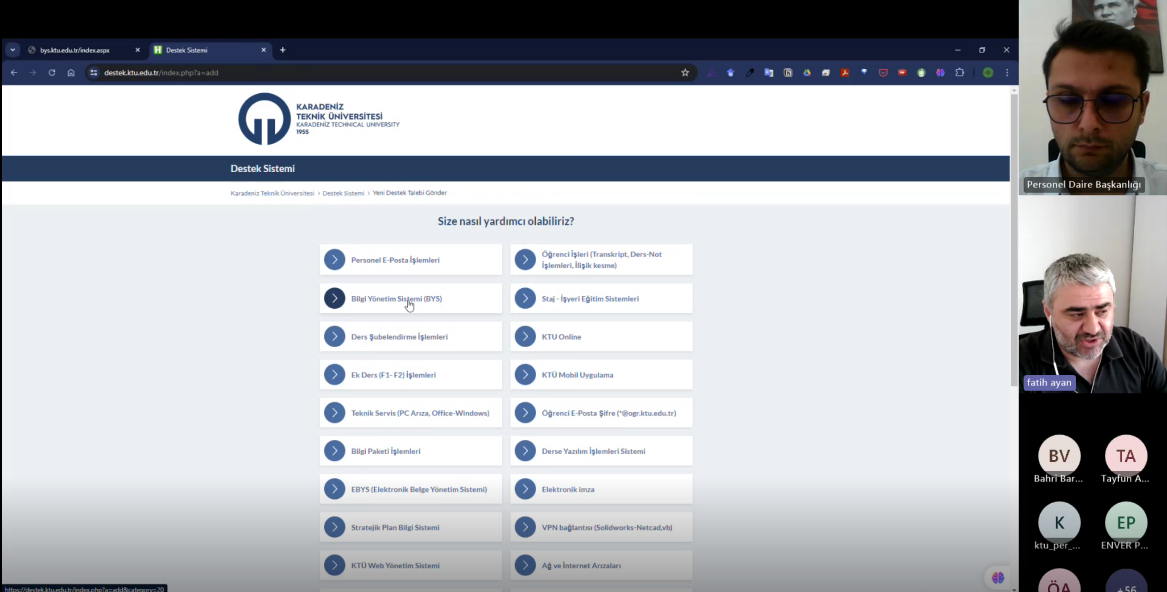Image resolution: width=1167 pixels, height=592 pixels.
Task: Click the browser forward arrow
Action: [x=33, y=72]
